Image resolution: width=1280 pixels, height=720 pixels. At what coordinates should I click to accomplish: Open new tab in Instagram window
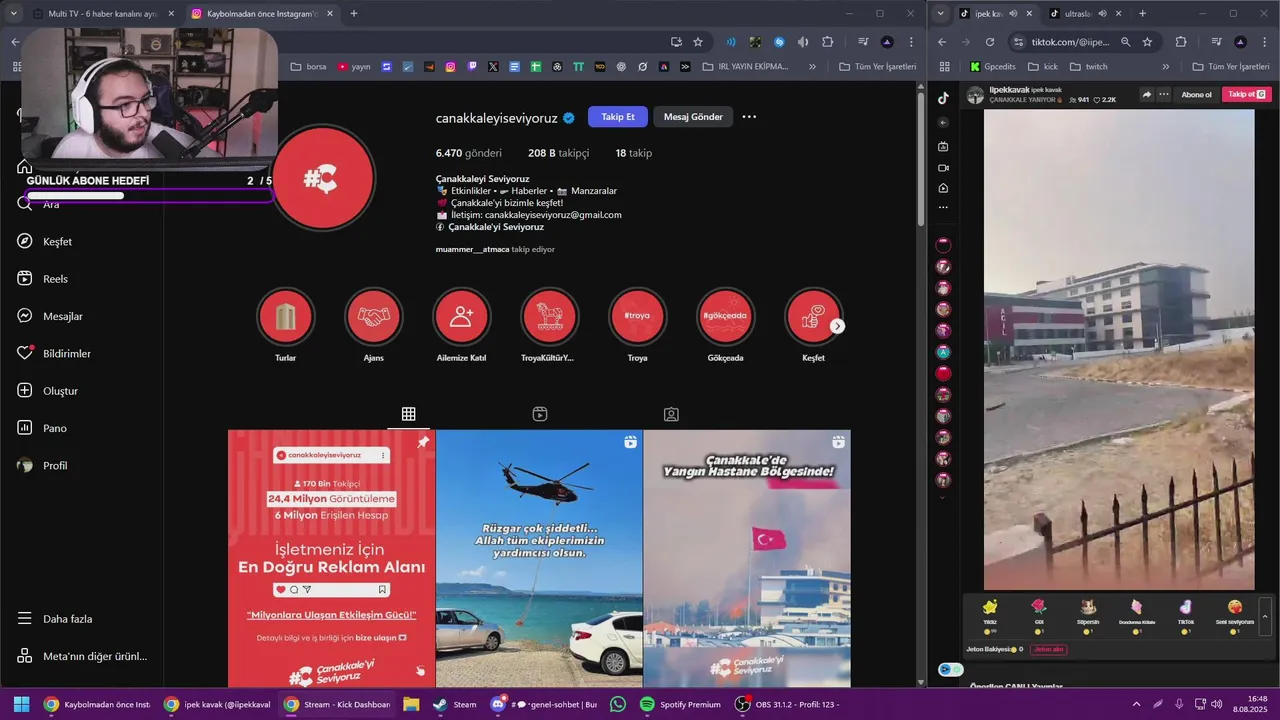(354, 14)
